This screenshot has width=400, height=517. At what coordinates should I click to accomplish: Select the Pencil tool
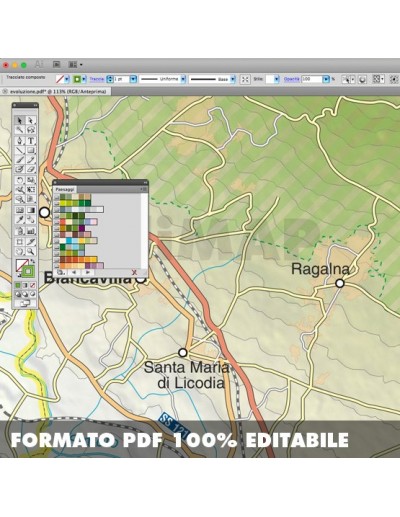point(30,160)
